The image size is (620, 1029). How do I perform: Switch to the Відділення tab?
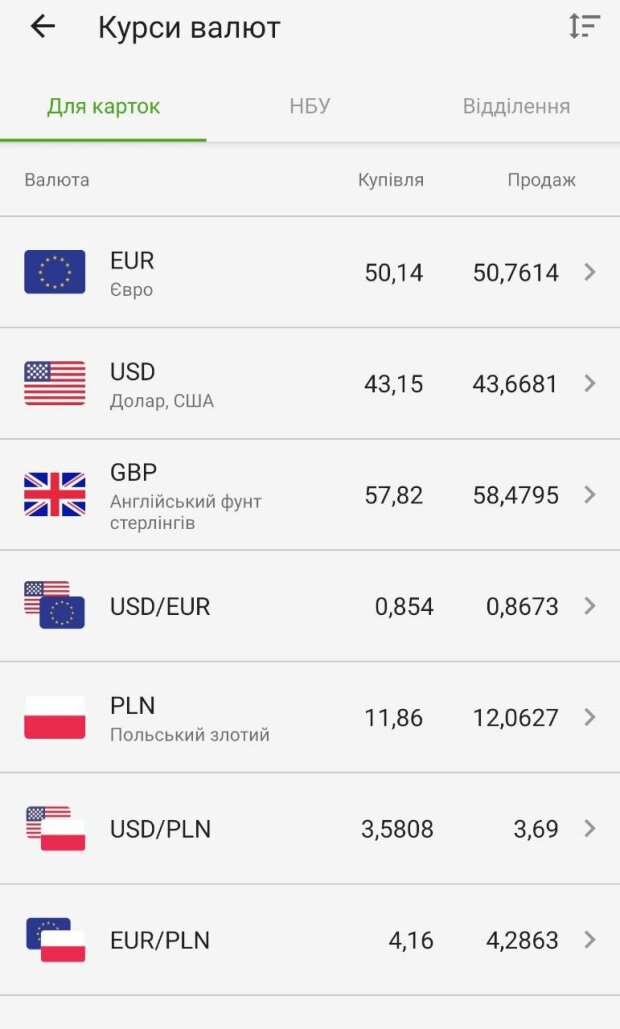click(x=516, y=106)
